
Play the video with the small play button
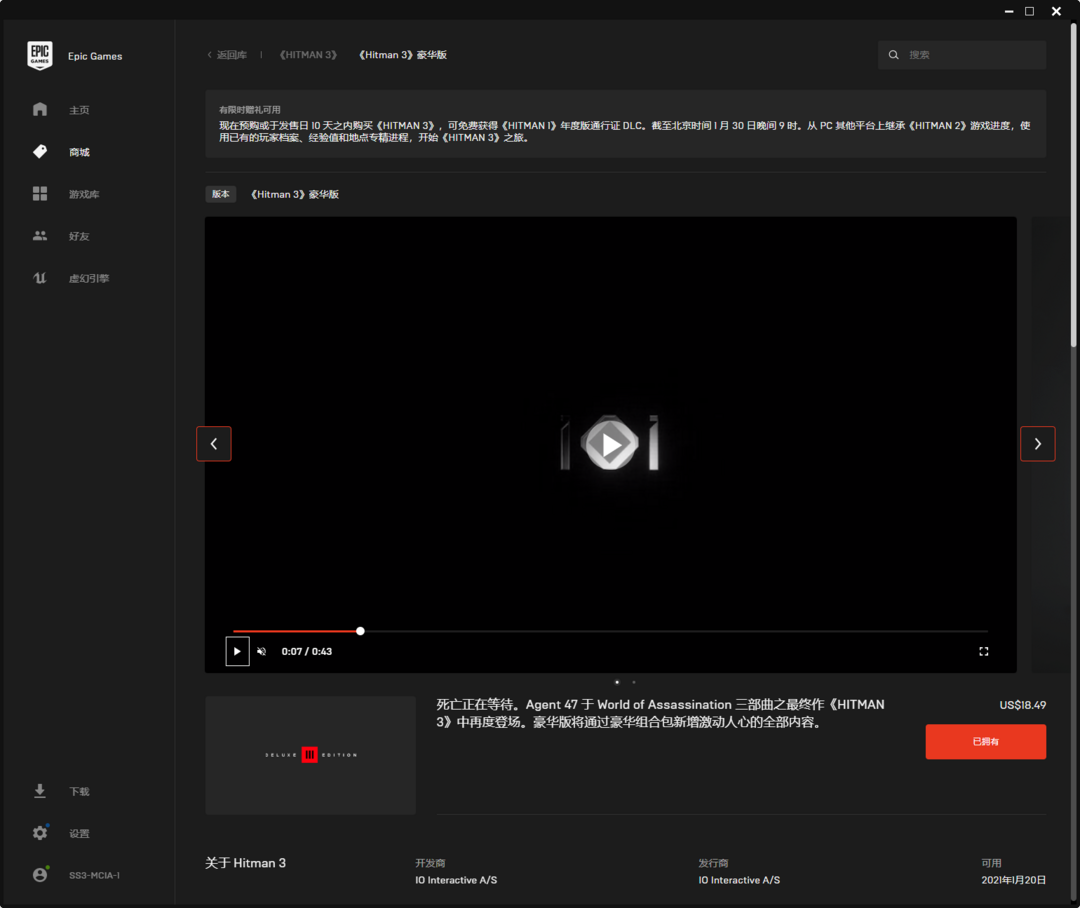pyautogui.click(x=237, y=651)
